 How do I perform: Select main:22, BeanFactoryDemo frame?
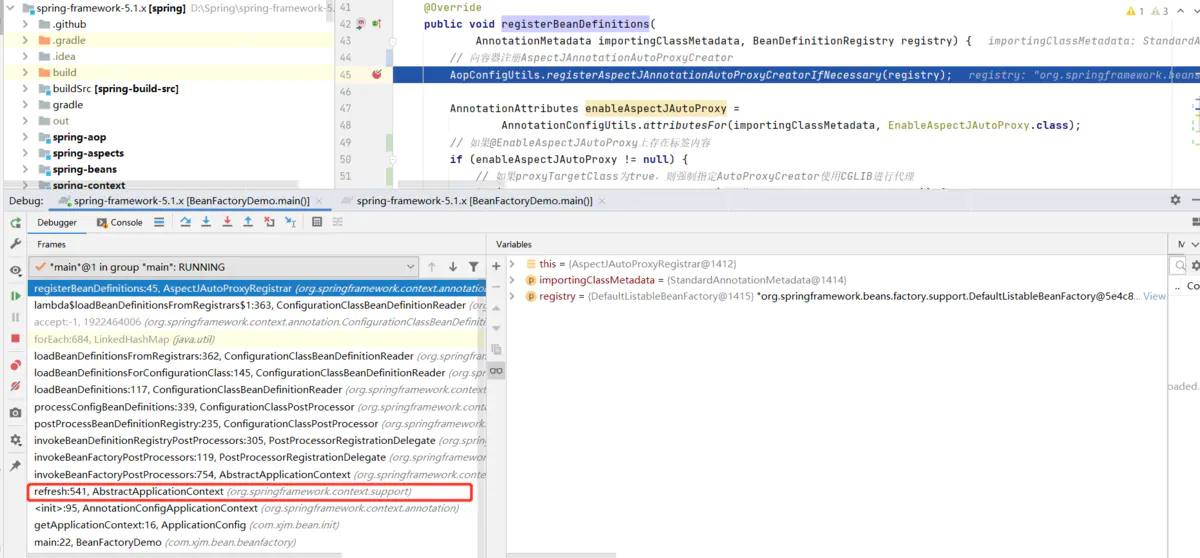click(x=257, y=542)
